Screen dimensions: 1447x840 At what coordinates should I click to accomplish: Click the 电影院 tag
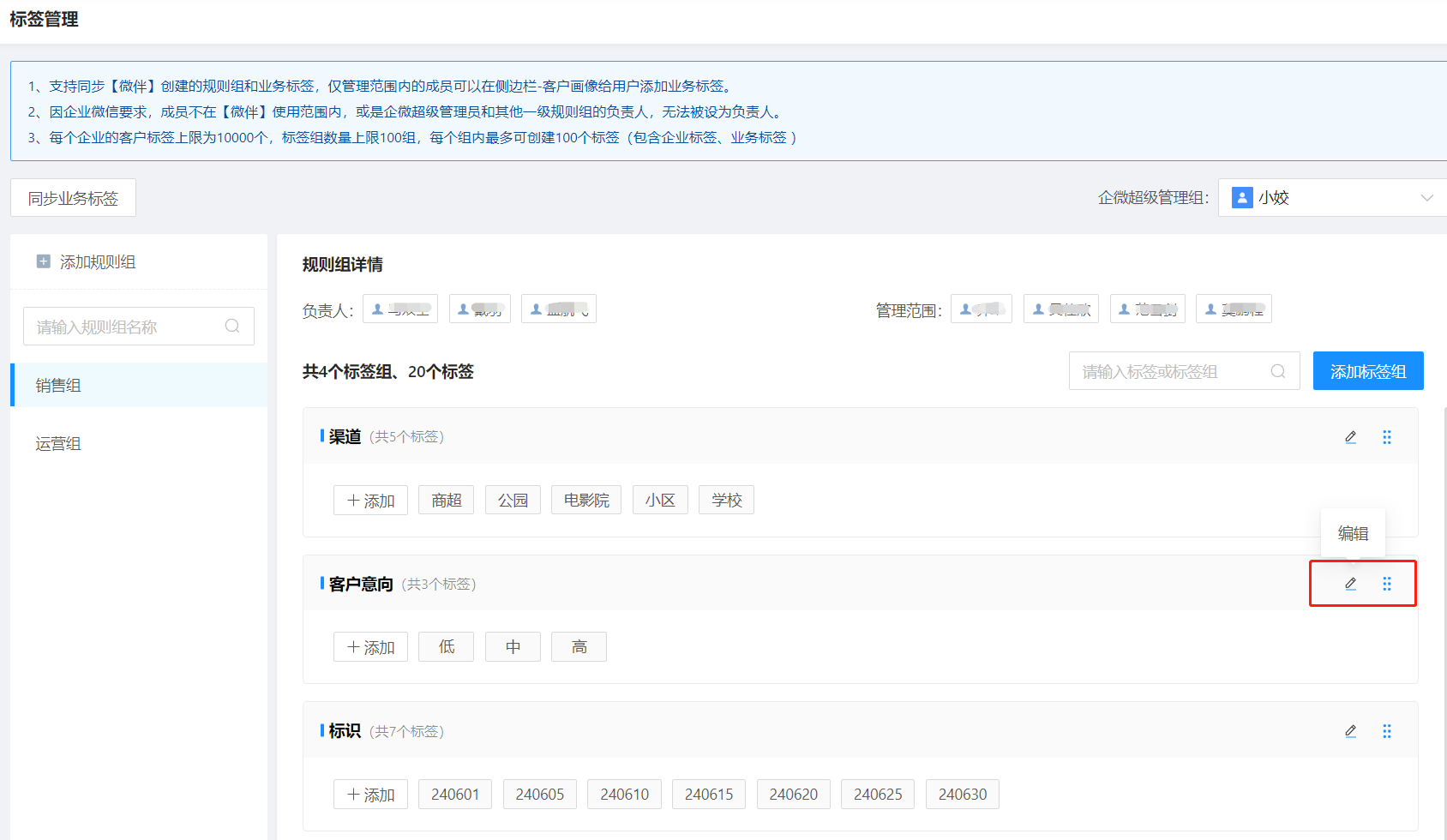(586, 501)
